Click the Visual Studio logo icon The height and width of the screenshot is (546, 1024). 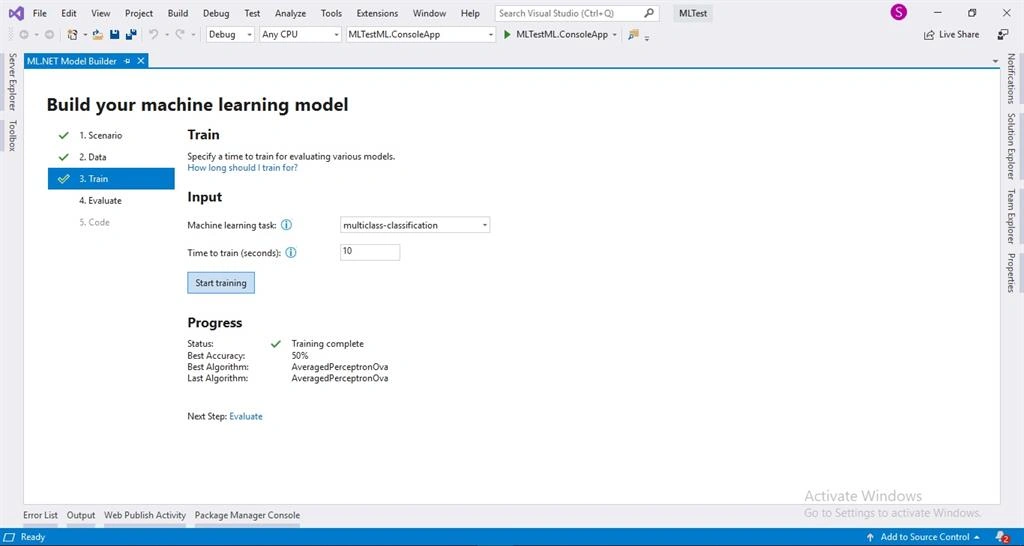16,13
